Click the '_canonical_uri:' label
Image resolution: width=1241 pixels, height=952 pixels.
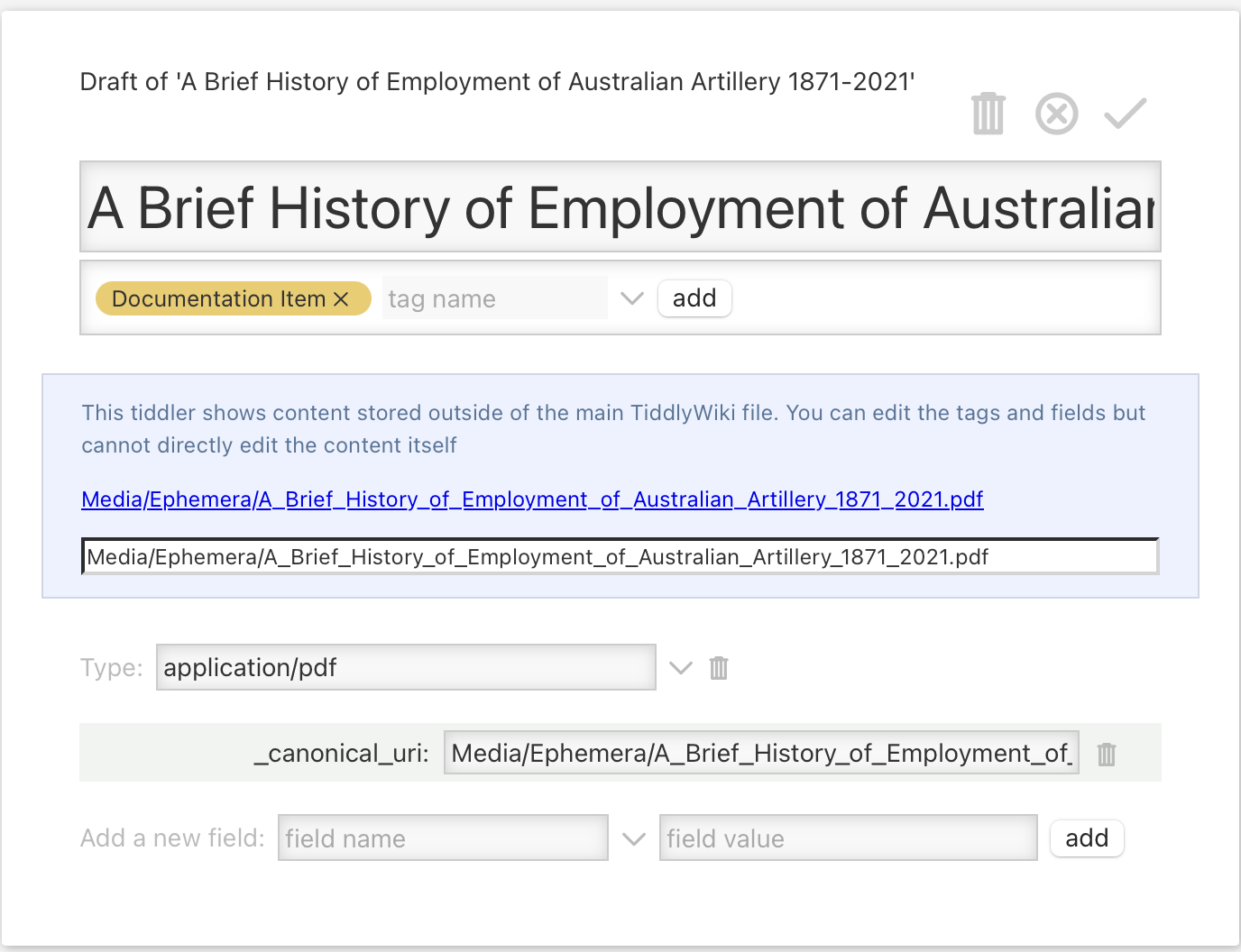[342, 754]
